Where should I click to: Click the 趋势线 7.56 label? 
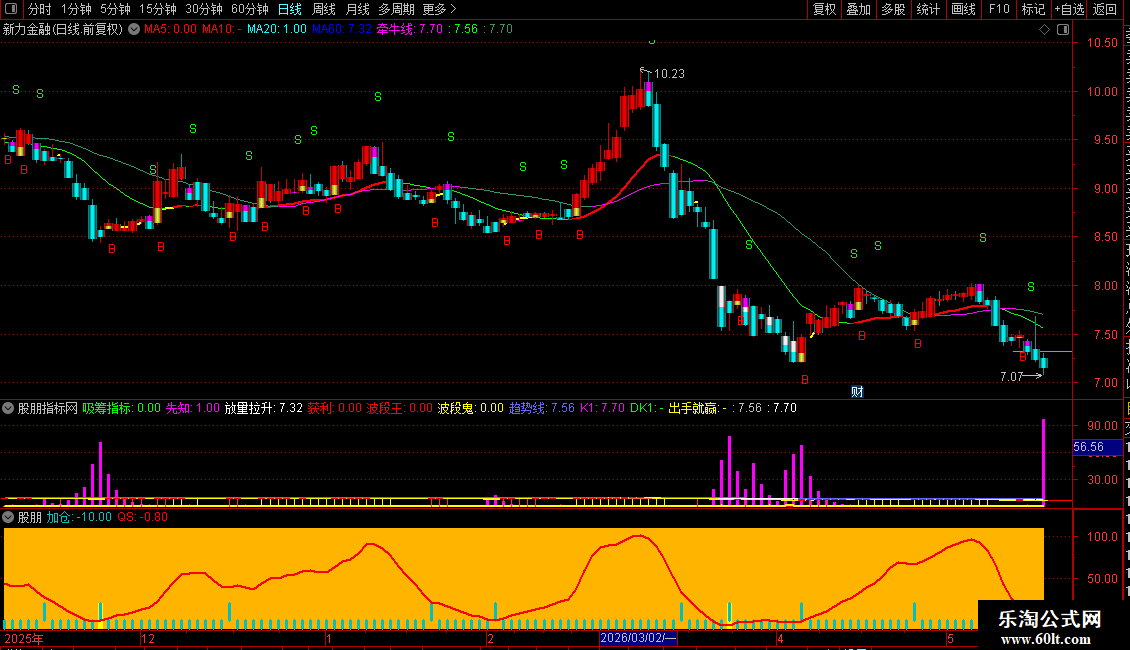(542, 408)
